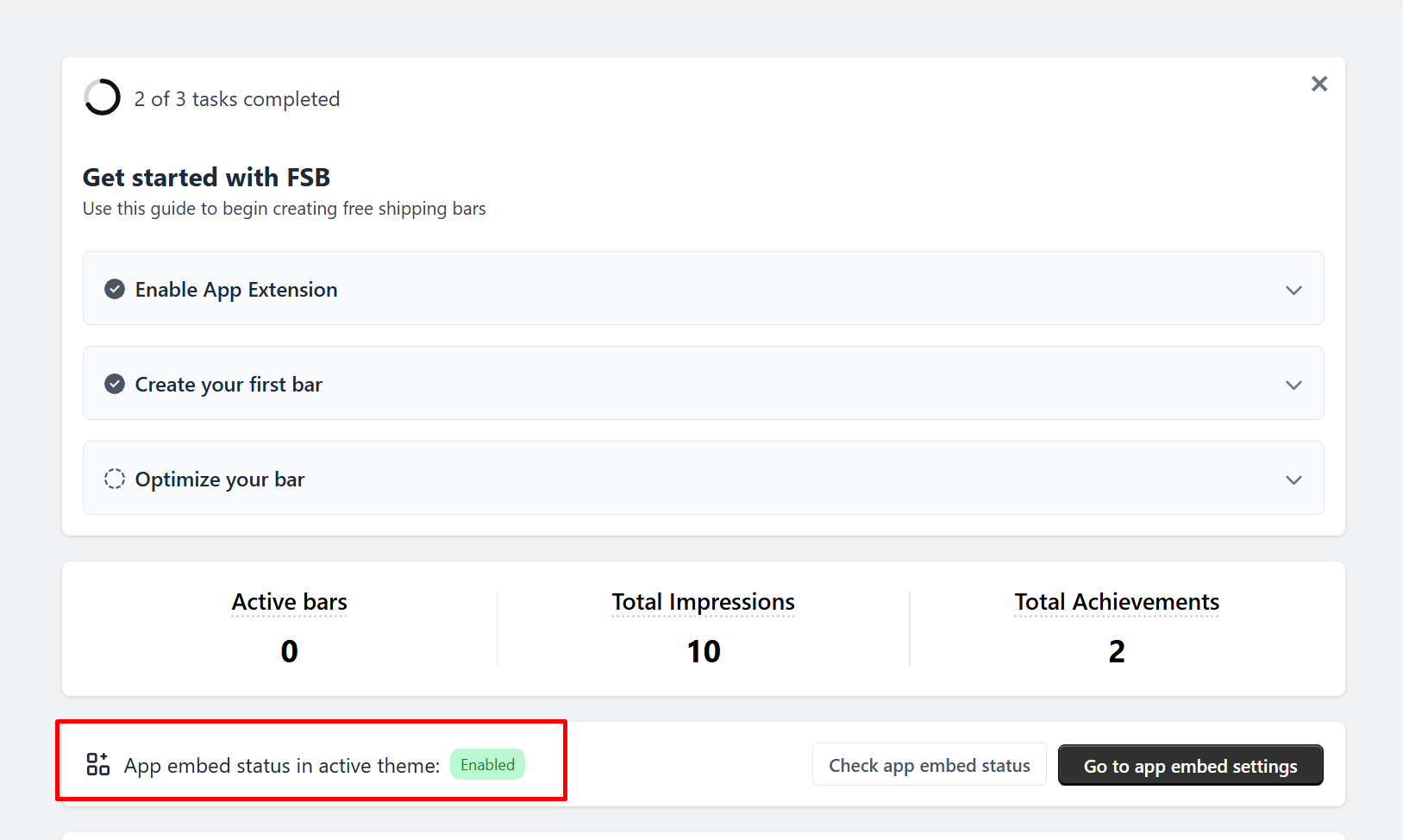Click the Active bars value 0
1403x840 pixels.
[x=290, y=651]
